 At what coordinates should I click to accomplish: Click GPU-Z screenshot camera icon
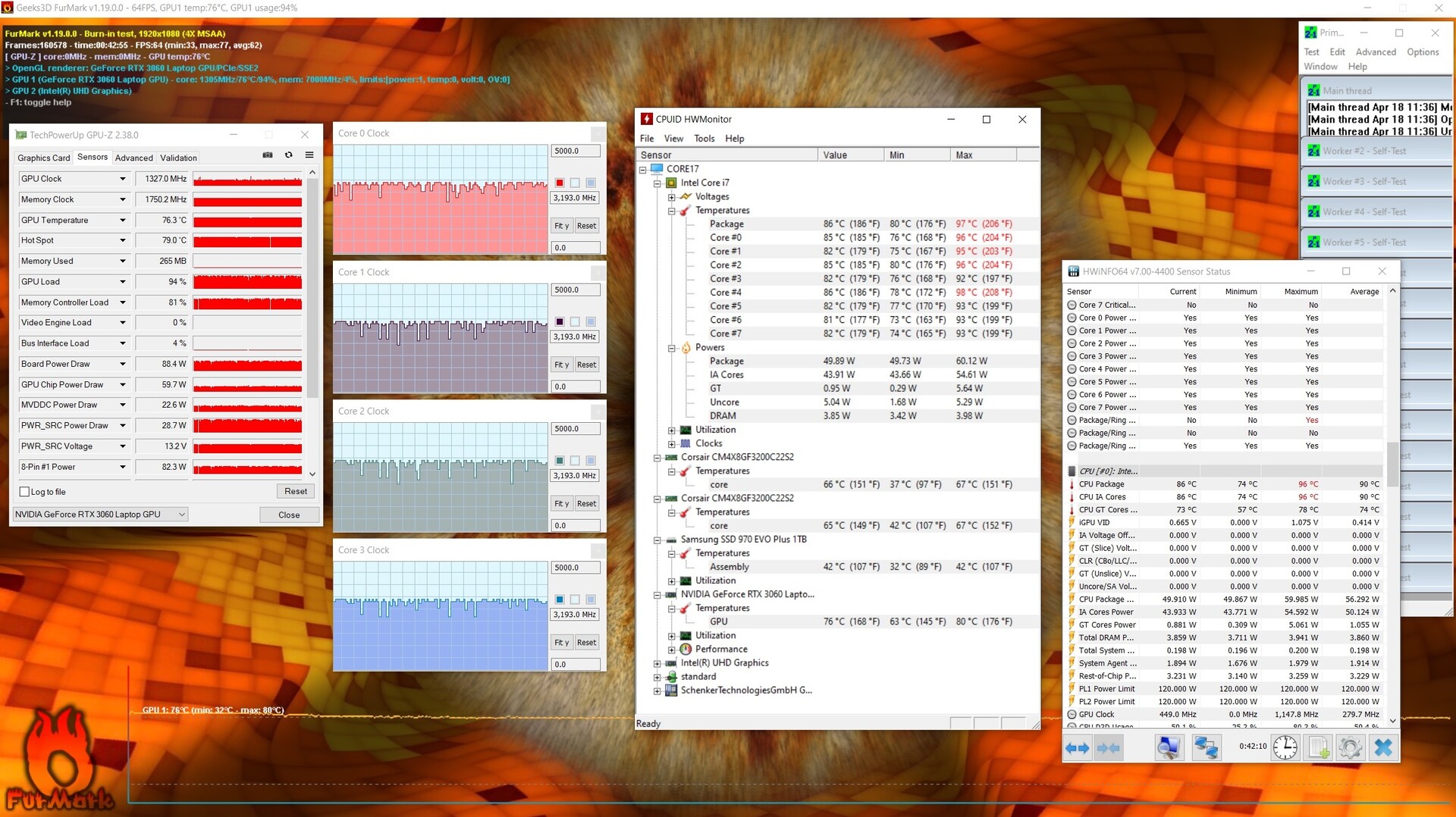point(268,155)
